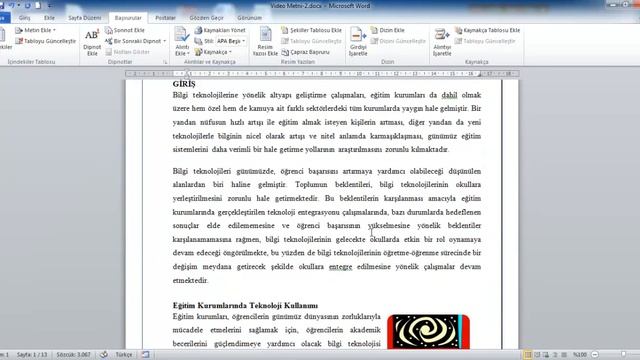Viewport: 640px width, 360px height.
Task: Click Tabloyu Güncelleştir in İçindekiler Tablosu group
Action: 45,41
